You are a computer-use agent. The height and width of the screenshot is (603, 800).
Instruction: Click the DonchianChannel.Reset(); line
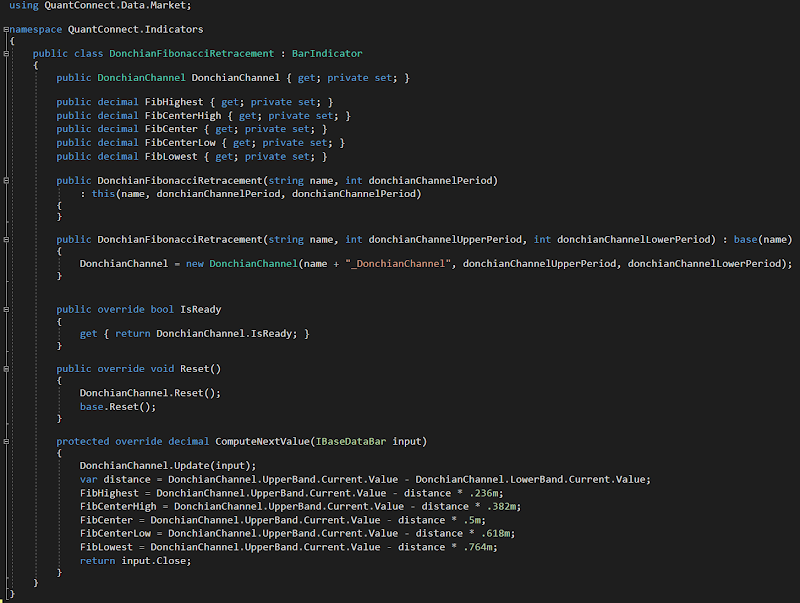[x=150, y=393]
